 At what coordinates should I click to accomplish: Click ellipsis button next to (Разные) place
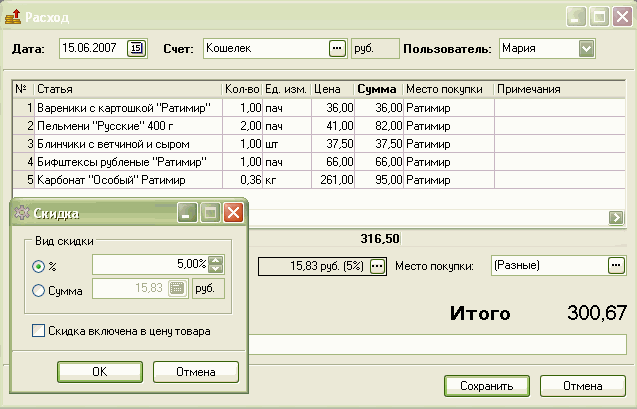coord(616,265)
